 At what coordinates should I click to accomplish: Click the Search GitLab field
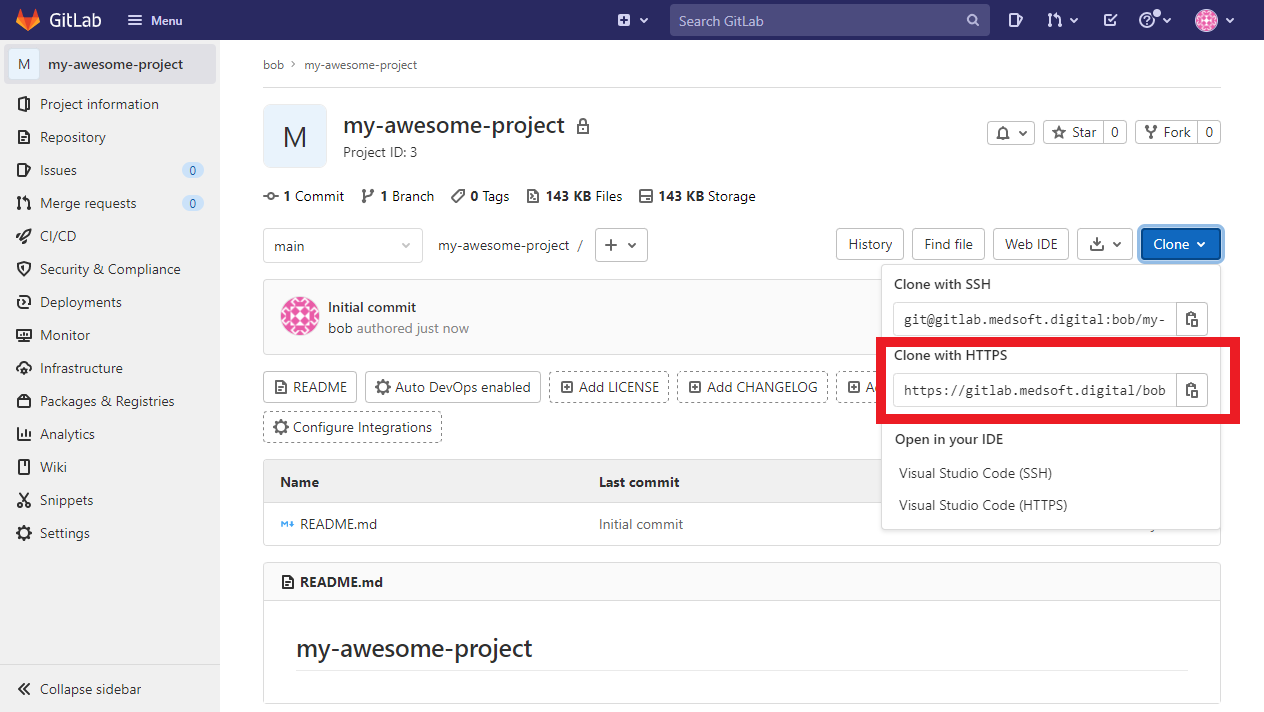point(820,20)
